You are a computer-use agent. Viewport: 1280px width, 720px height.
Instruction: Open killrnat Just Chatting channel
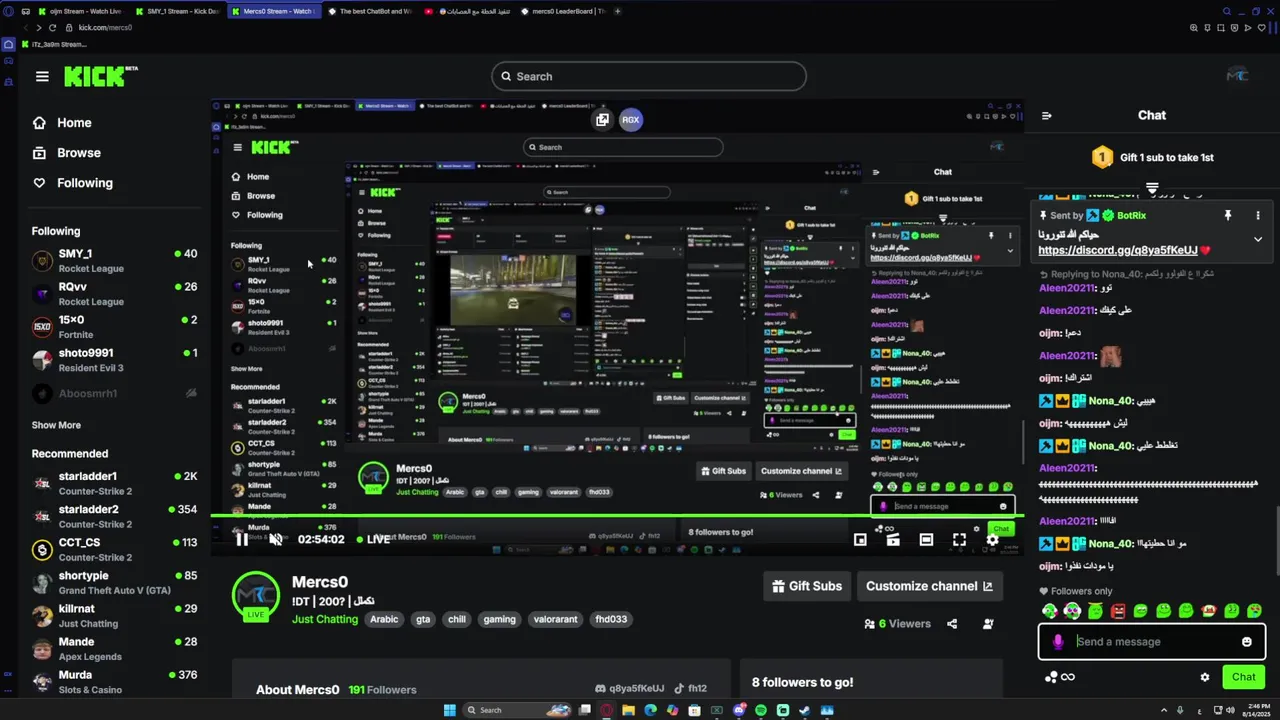tap(115, 615)
